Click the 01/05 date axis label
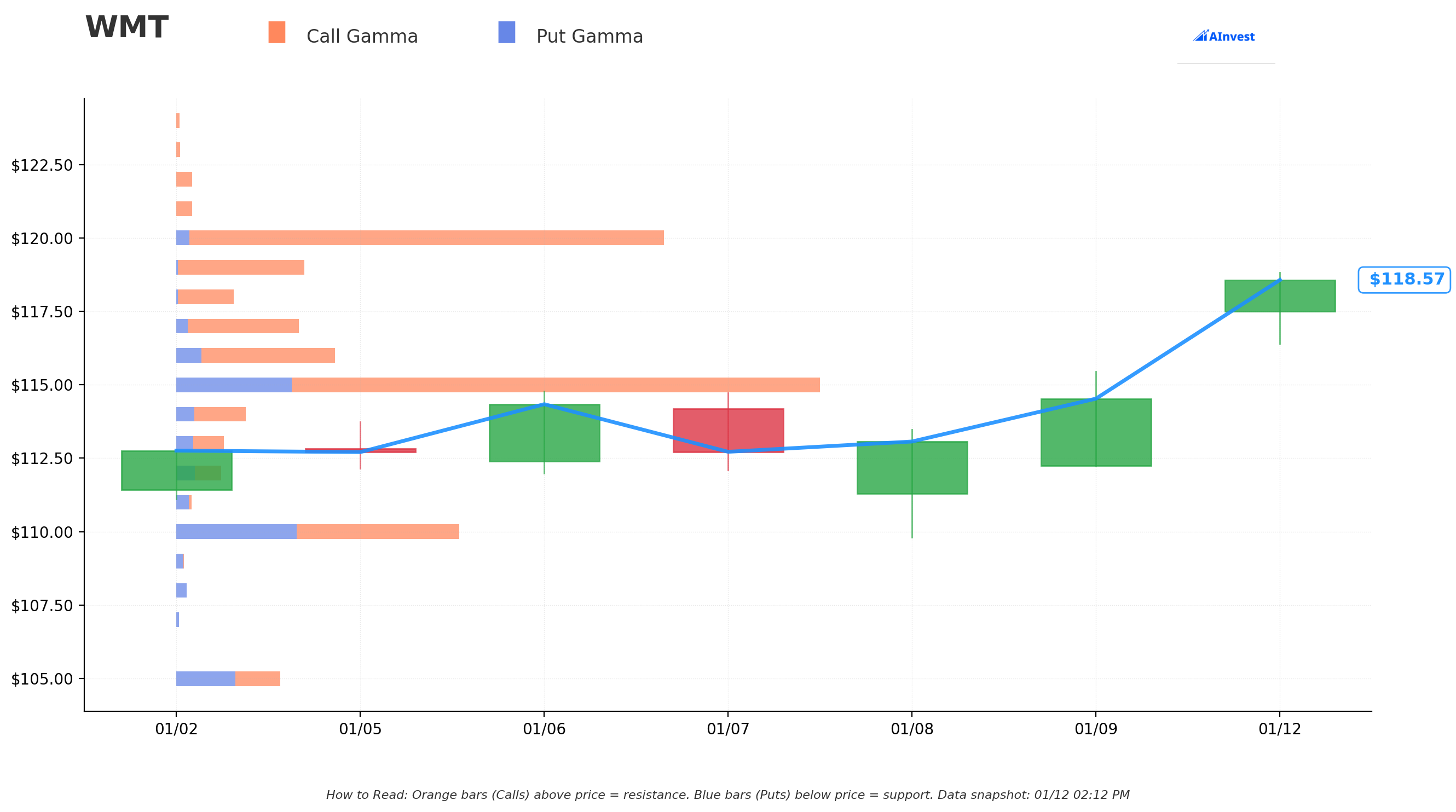Viewport: 1456px width, 812px height. 360,729
